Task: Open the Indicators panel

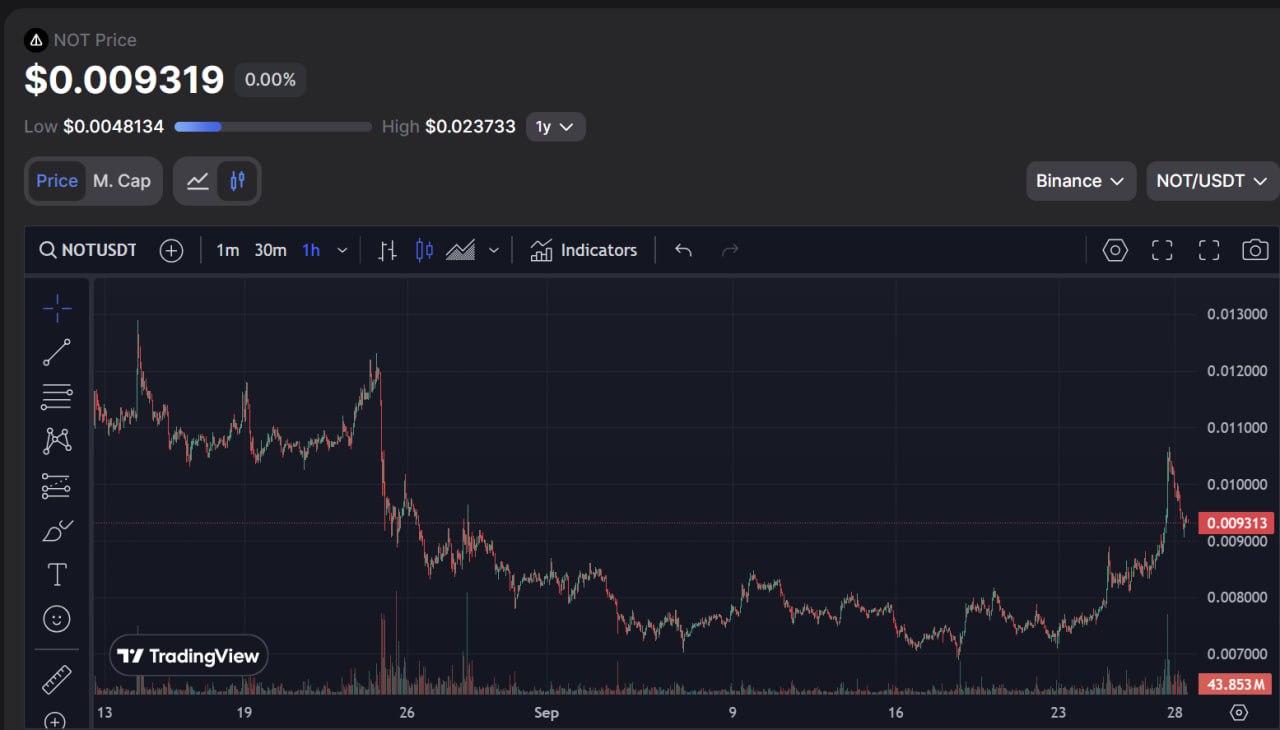Action: coord(583,250)
